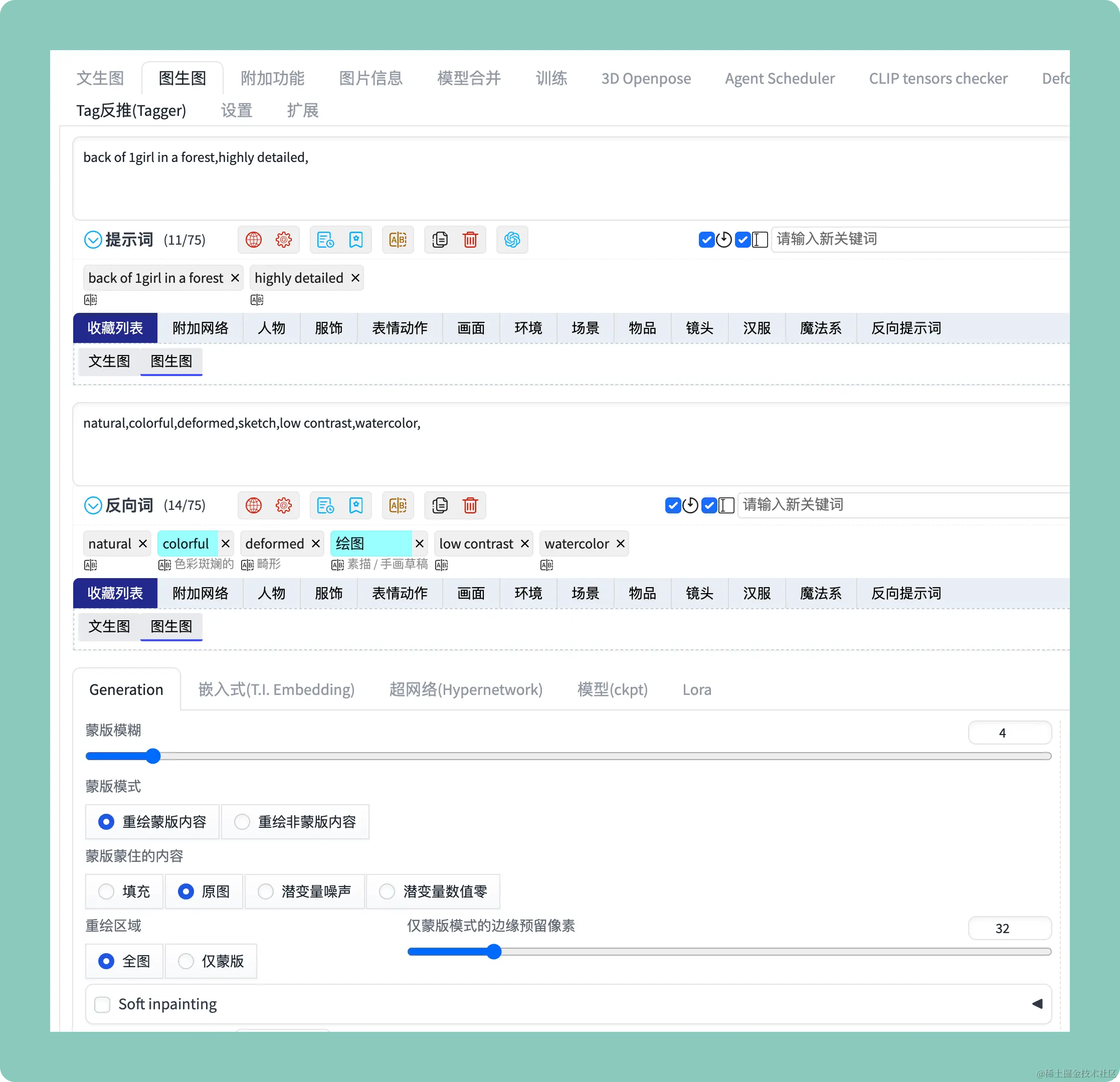Remove the watercolor tag
1120x1082 pixels.
(621, 544)
